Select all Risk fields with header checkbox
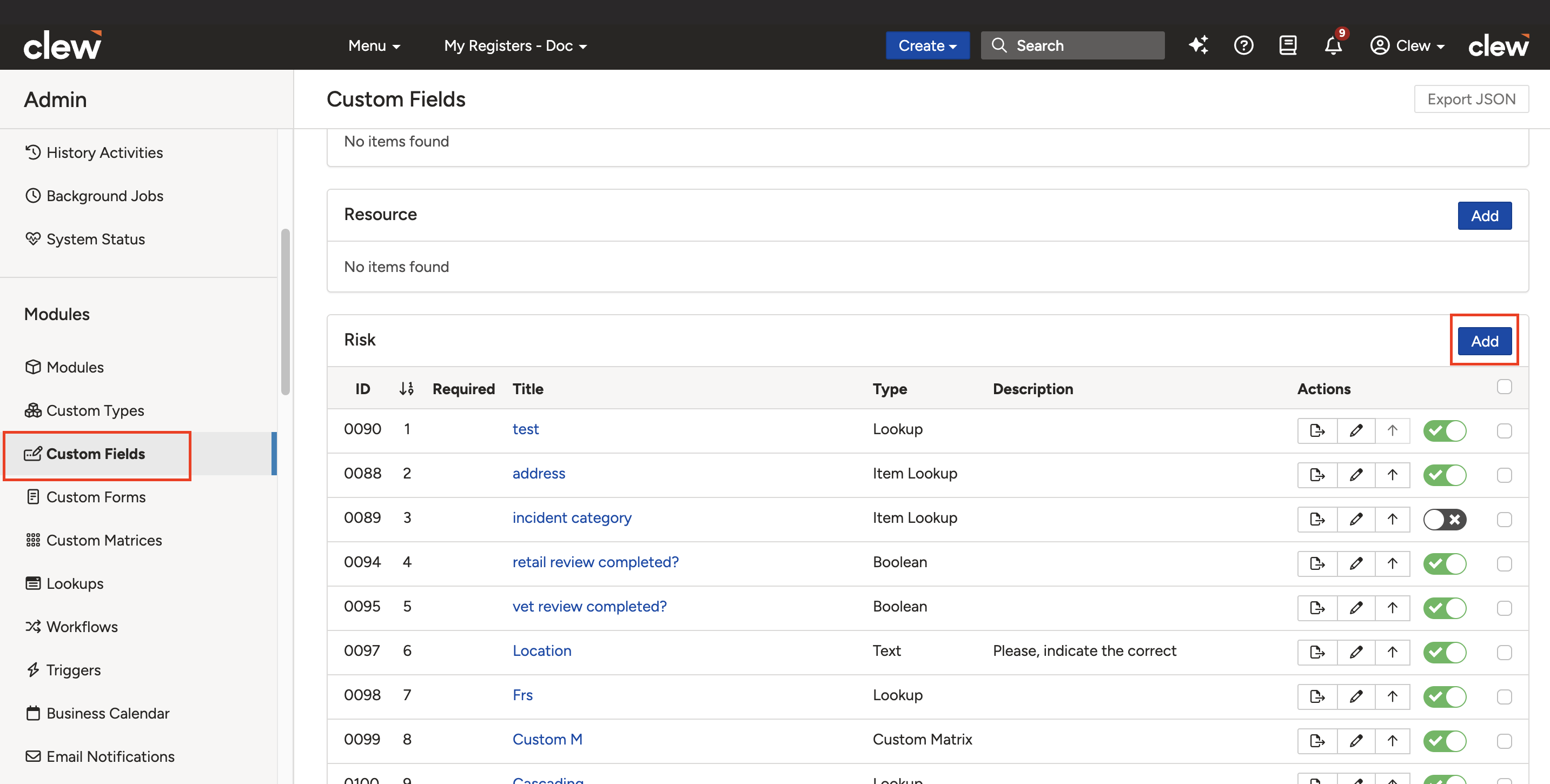 tap(1504, 387)
